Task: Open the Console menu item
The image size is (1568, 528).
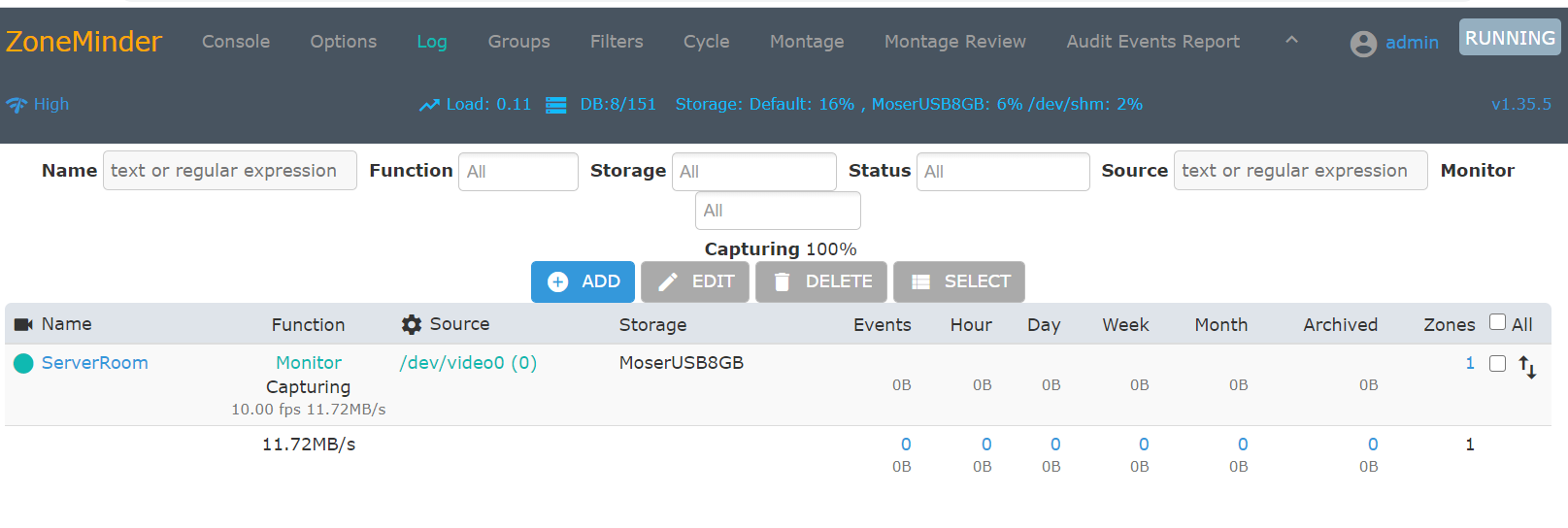Action: pos(236,42)
